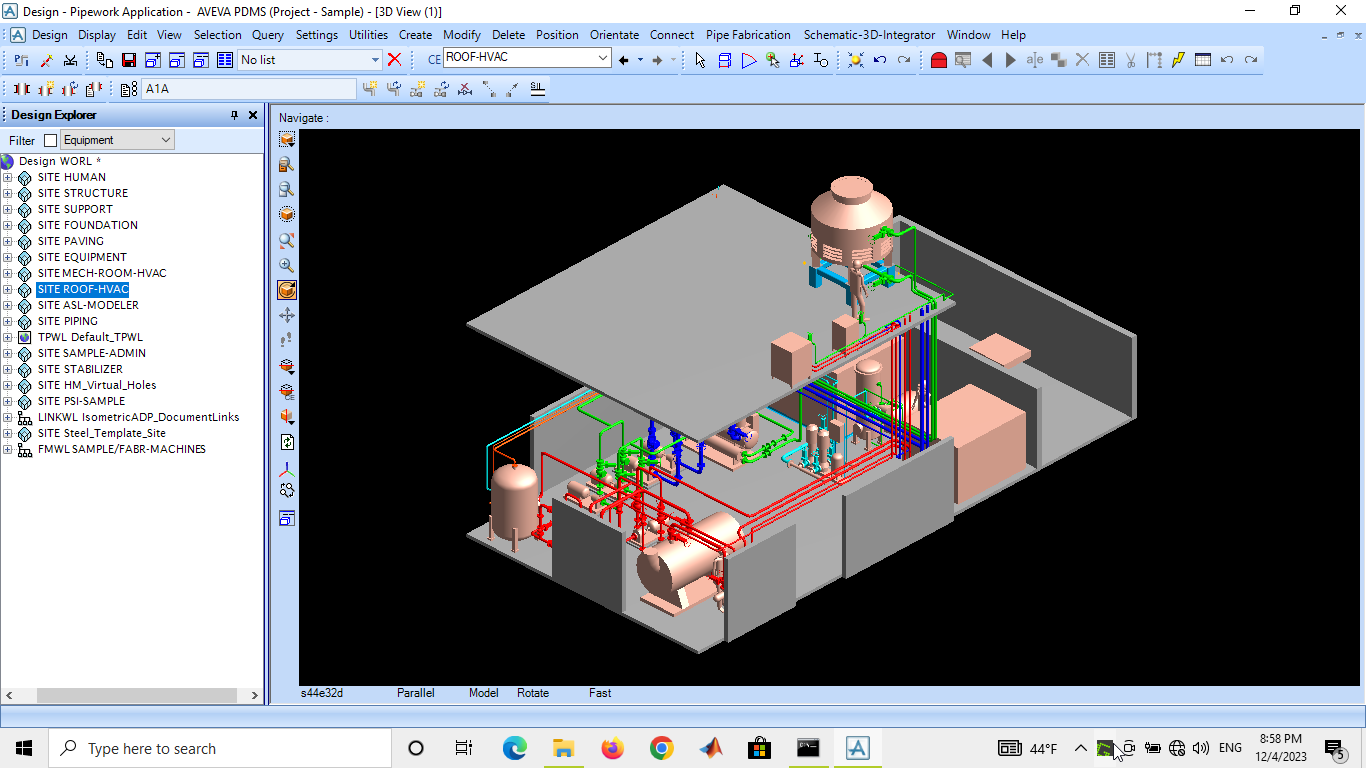Image resolution: width=1366 pixels, height=768 pixels.
Task: Click the walk footprints icon
Action: 287,340
